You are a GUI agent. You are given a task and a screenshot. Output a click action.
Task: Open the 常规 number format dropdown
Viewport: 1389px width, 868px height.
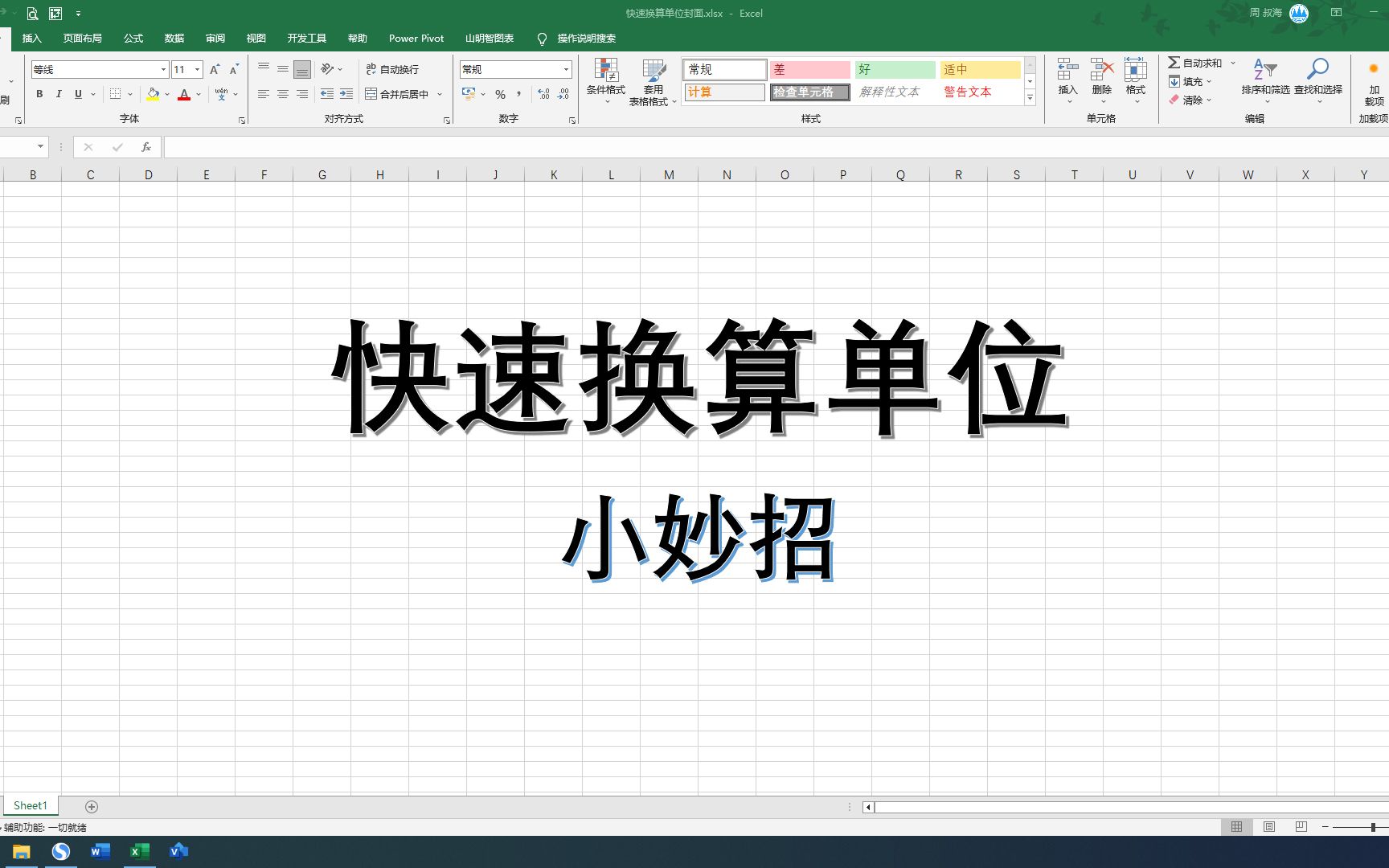tap(566, 70)
